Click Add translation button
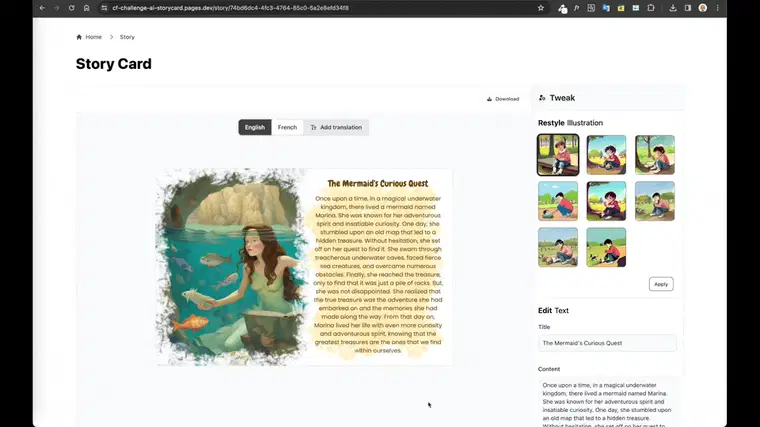Image resolution: width=760 pixels, height=427 pixels. 336,127
